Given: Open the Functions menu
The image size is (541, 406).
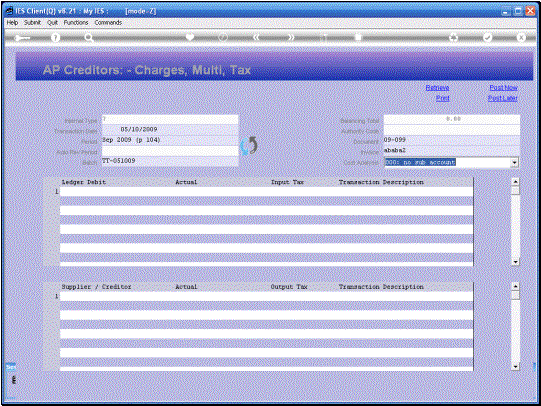Looking at the screenshot, I should pos(76,22).
